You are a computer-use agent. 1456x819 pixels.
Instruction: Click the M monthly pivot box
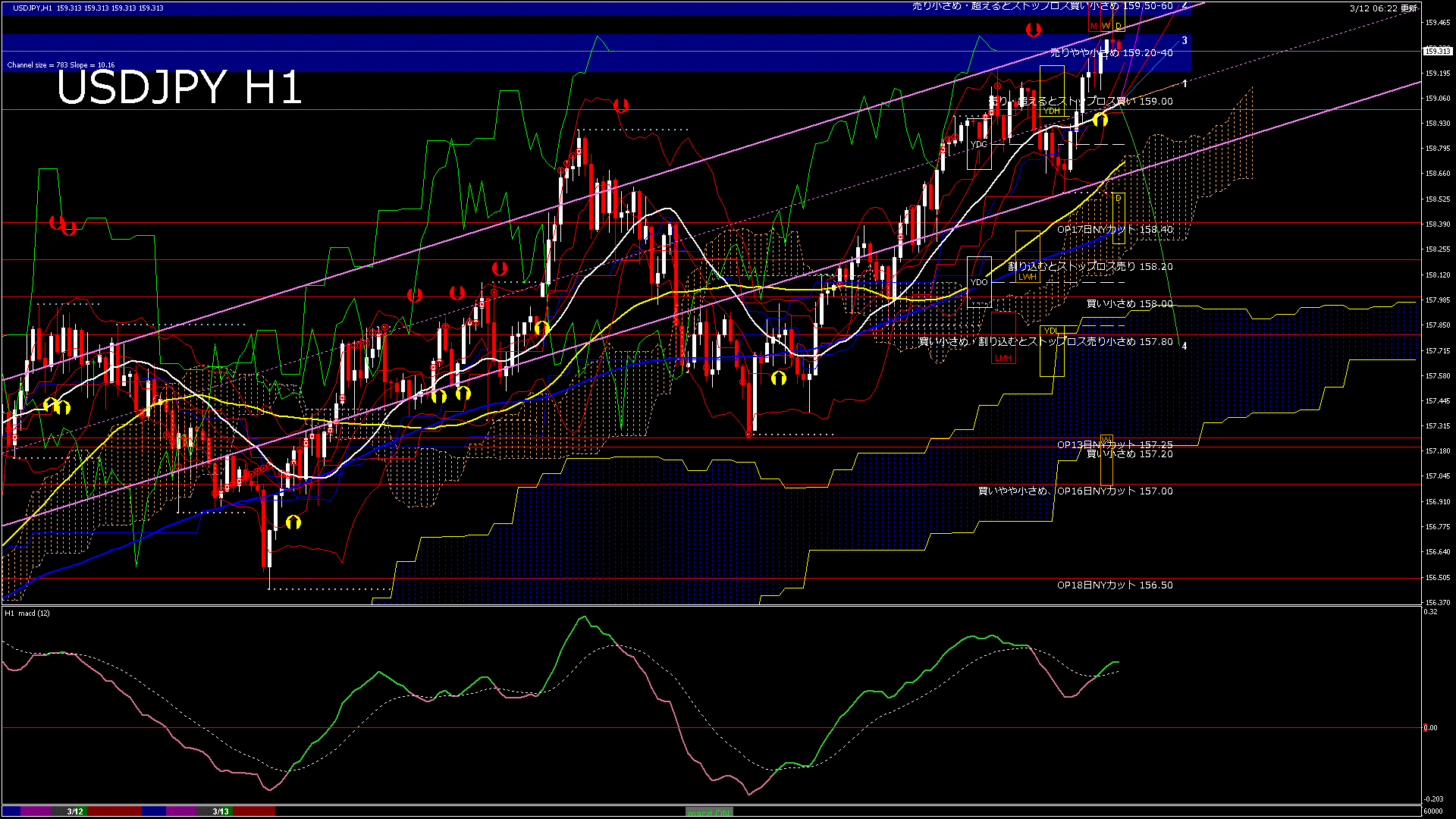(1094, 26)
